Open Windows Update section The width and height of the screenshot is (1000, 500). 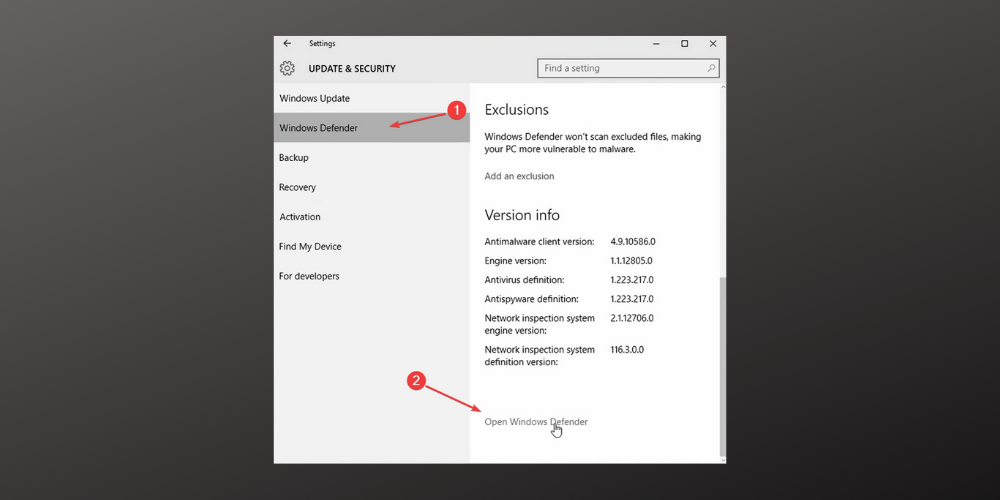372,98
